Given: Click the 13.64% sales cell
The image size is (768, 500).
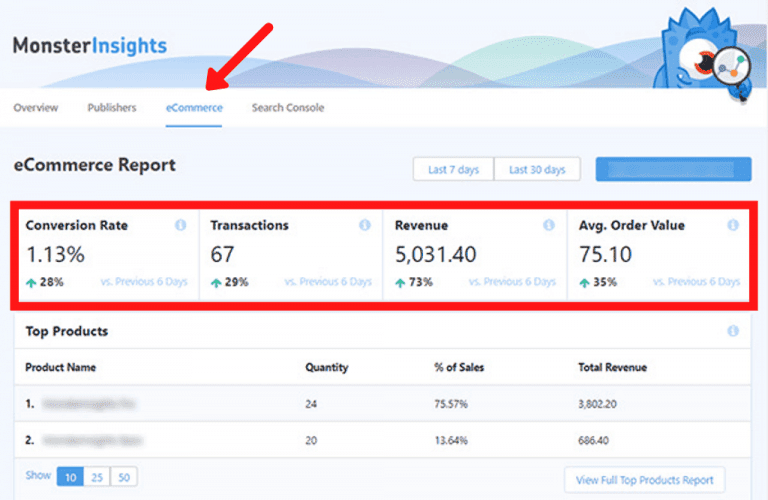Looking at the screenshot, I should point(451,441).
